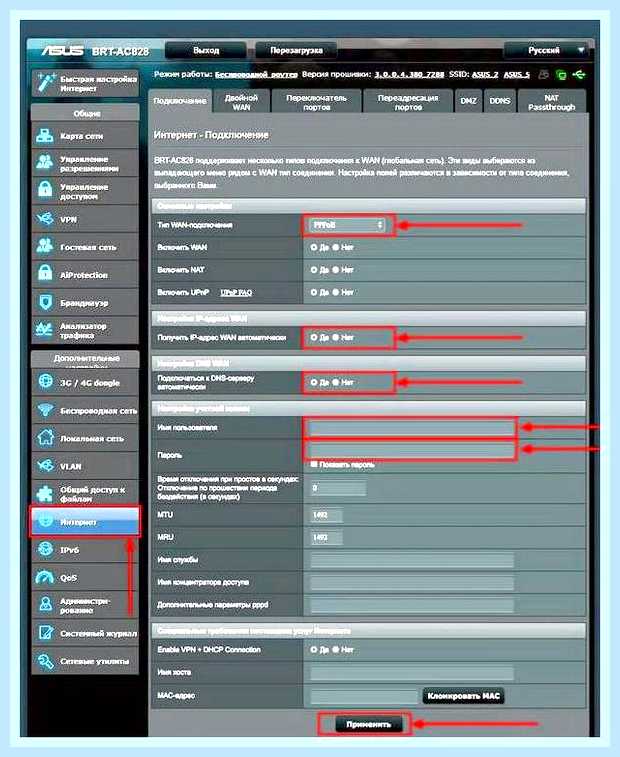Switch to the Двойной WAN tab
This screenshot has width=620, height=757.
click(241, 101)
